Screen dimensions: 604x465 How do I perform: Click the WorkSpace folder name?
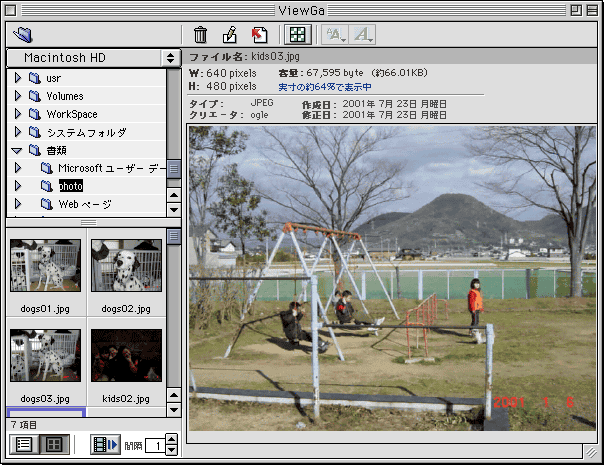pyautogui.click(x=72, y=114)
